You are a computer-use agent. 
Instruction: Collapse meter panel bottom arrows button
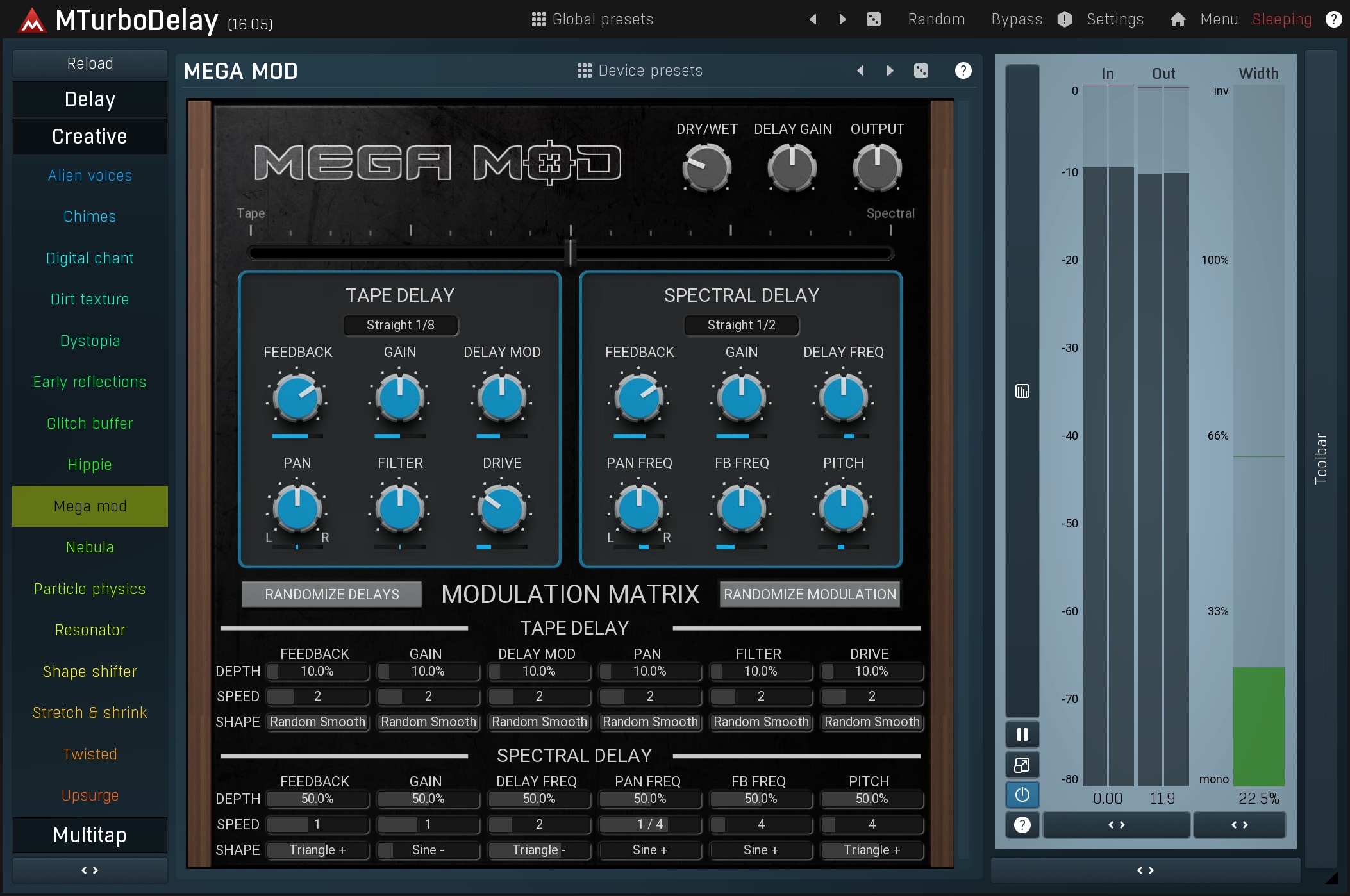(1146, 870)
